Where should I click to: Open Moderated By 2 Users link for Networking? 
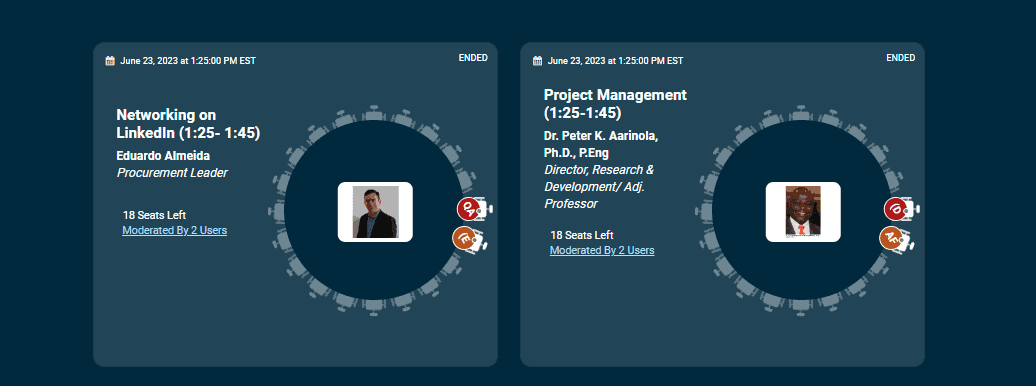(x=174, y=231)
